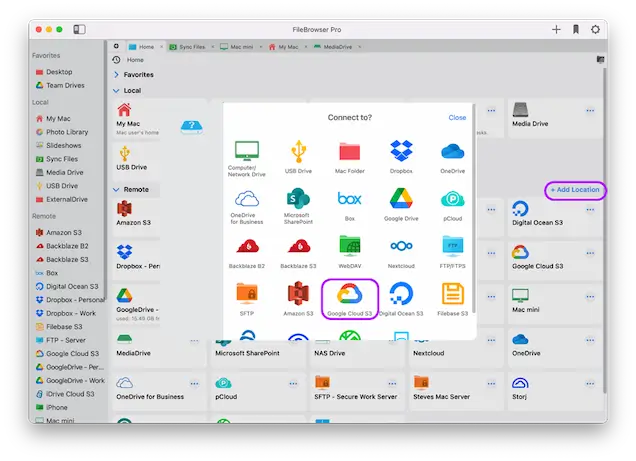Screen dimensions: 636x461
Task: Click the plus icon in title bar
Action: [x=556, y=29]
